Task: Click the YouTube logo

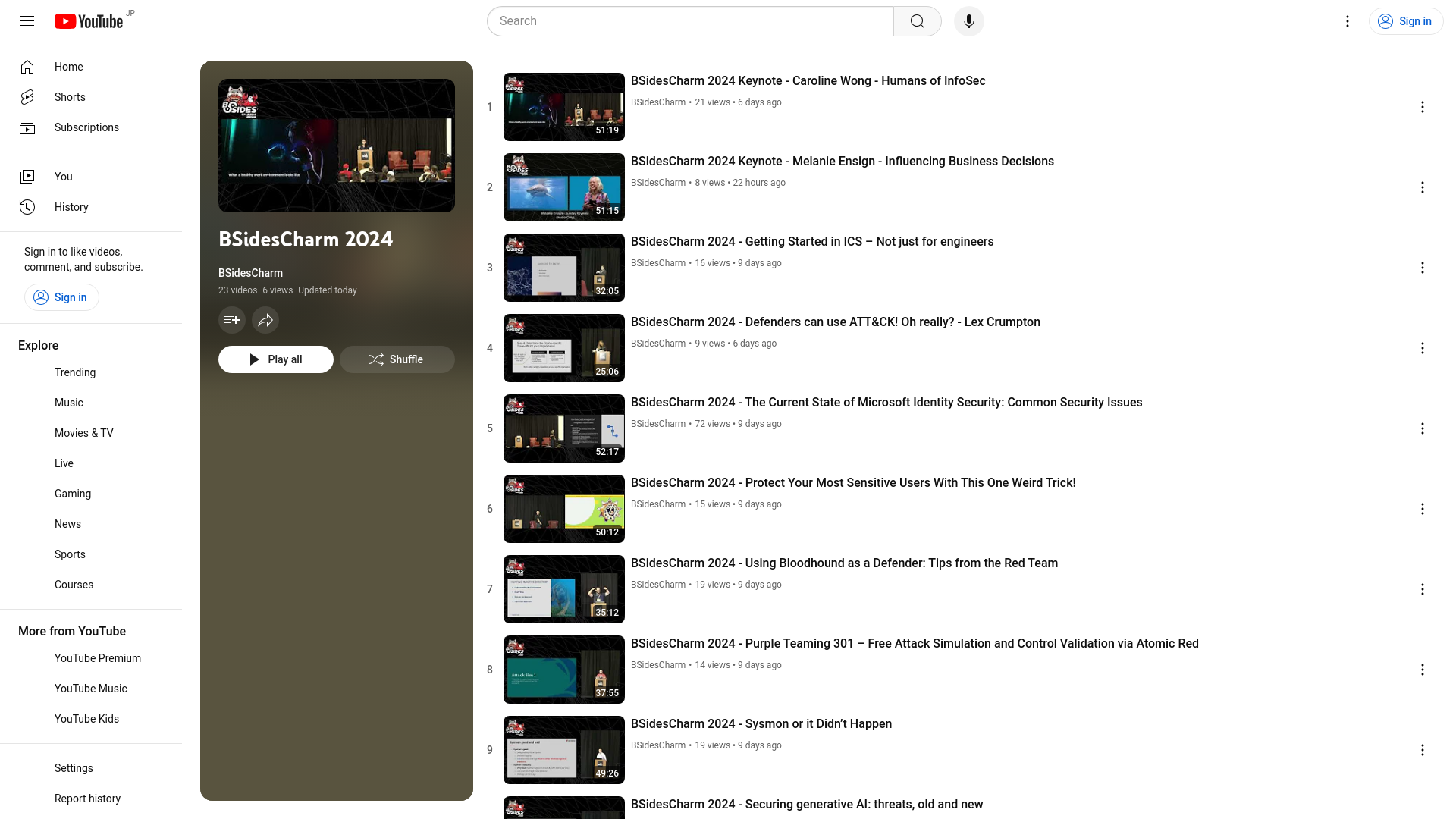Action: pyautogui.click(x=89, y=21)
